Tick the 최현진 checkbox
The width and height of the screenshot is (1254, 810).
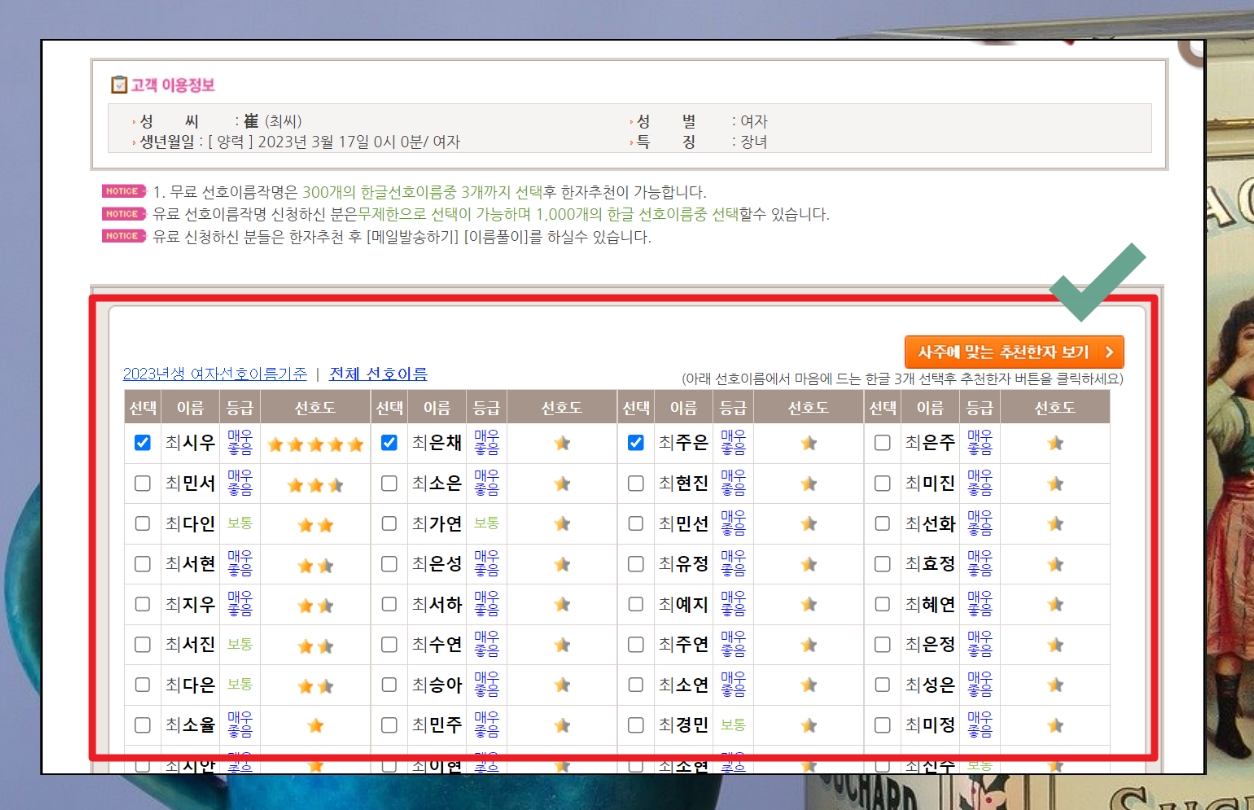tap(635, 483)
